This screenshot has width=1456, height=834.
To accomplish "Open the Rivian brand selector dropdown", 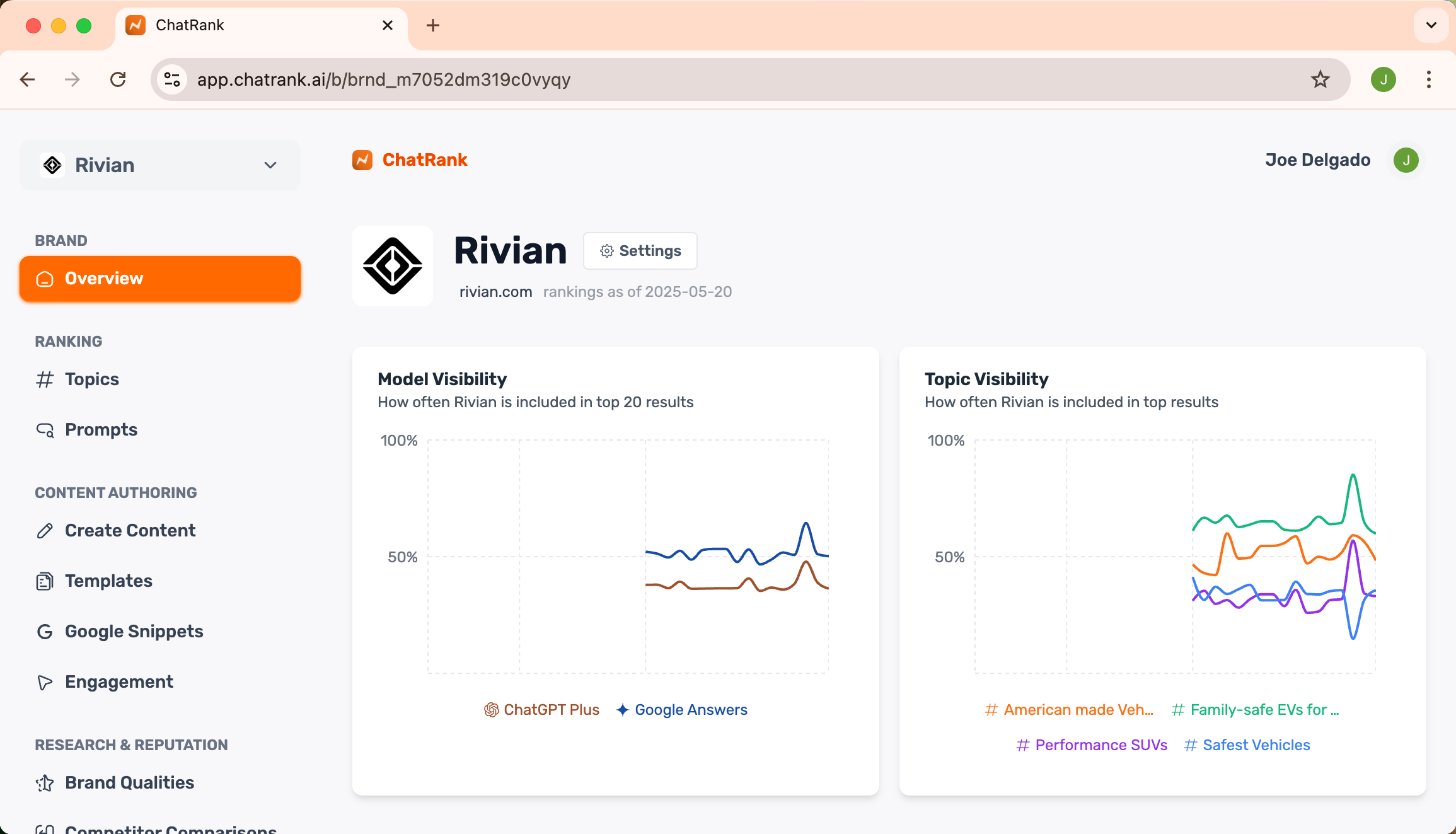I will (x=160, y=165).
